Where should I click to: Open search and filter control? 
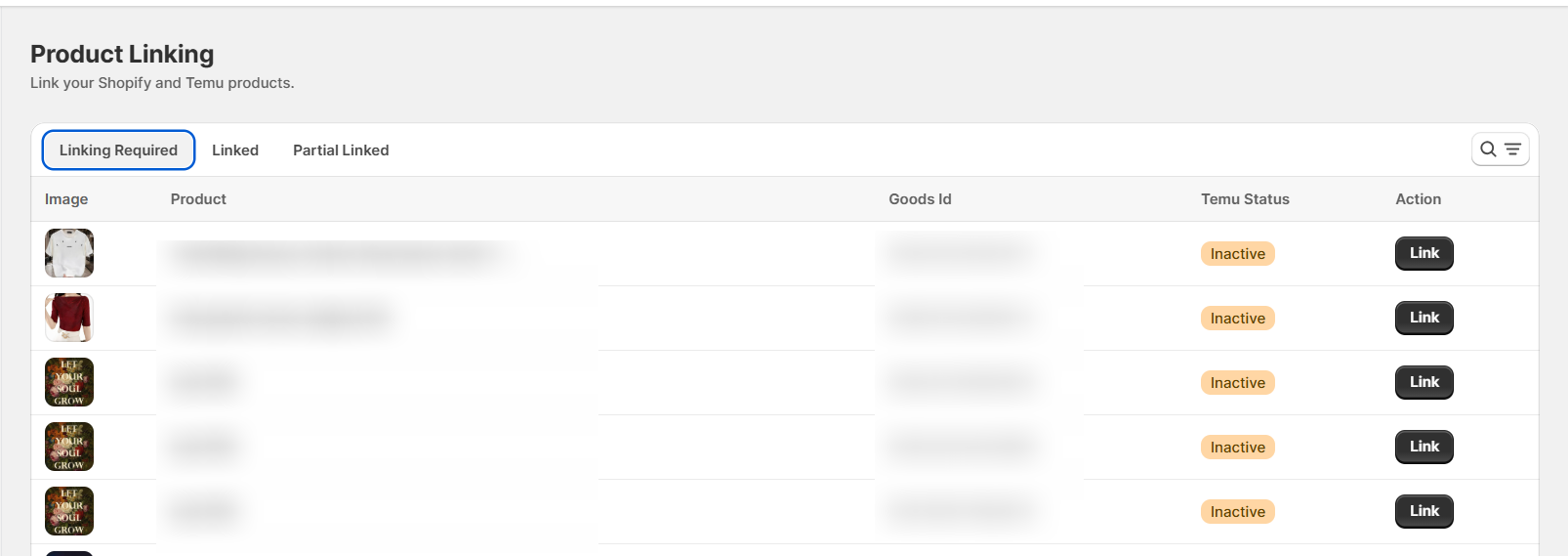coord(1500,150)
